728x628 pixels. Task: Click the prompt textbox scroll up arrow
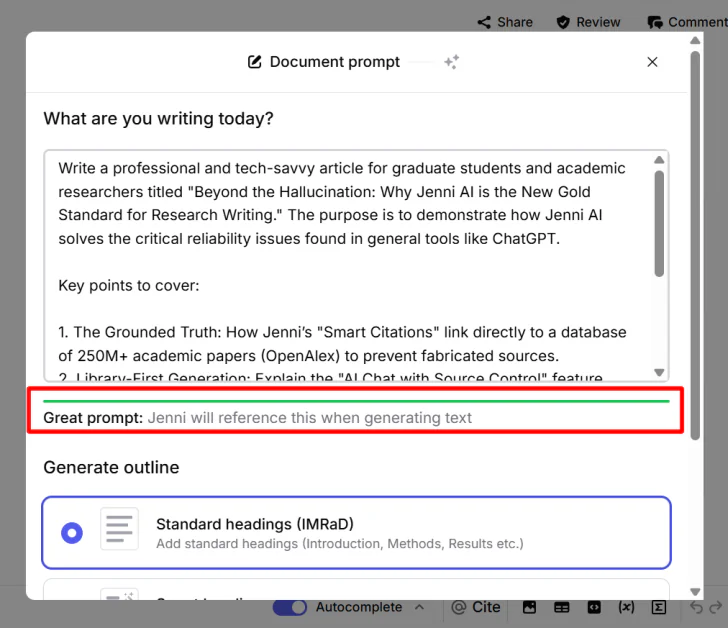[659, 160]
